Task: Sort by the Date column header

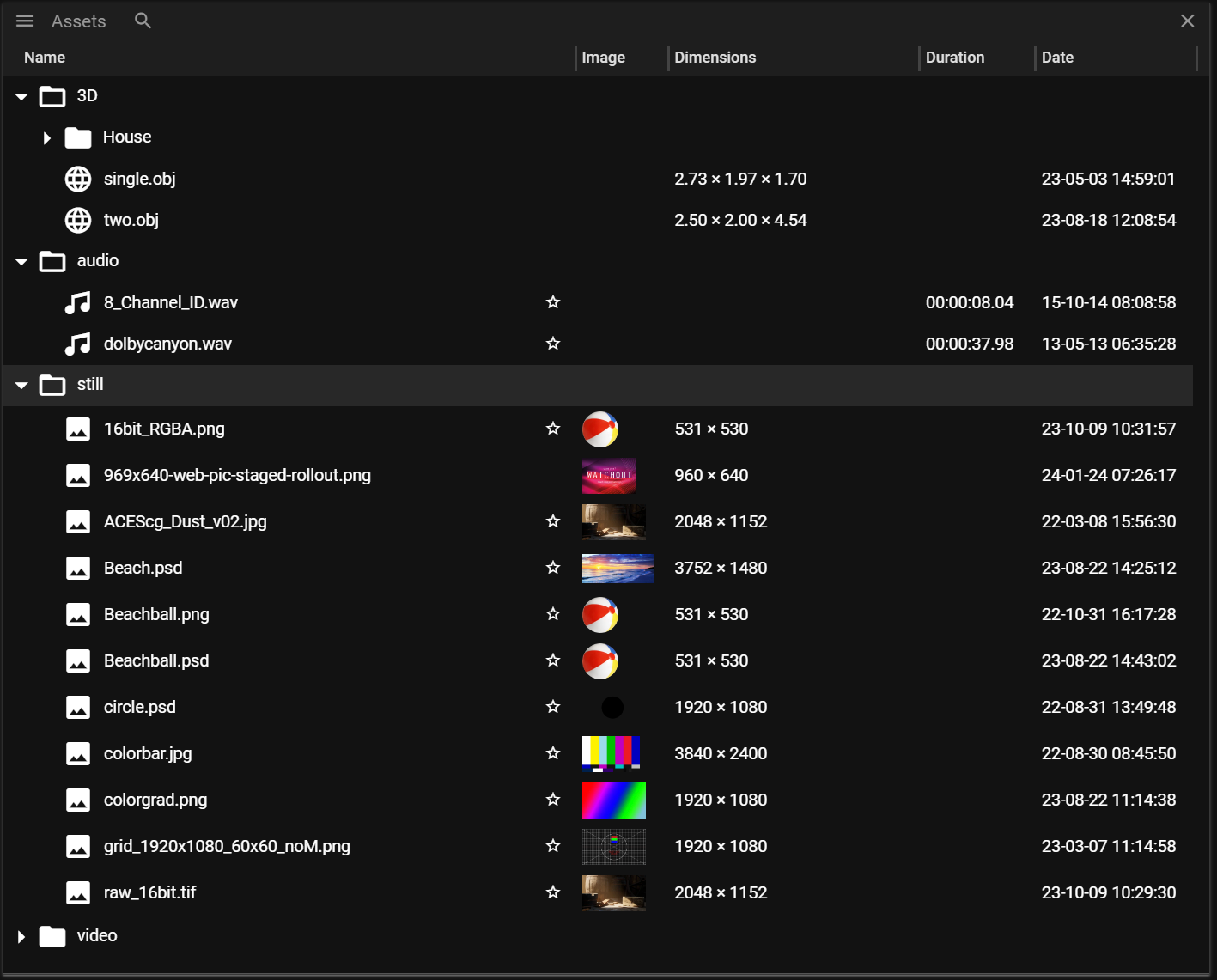Action: click(x=1057, y=58)
